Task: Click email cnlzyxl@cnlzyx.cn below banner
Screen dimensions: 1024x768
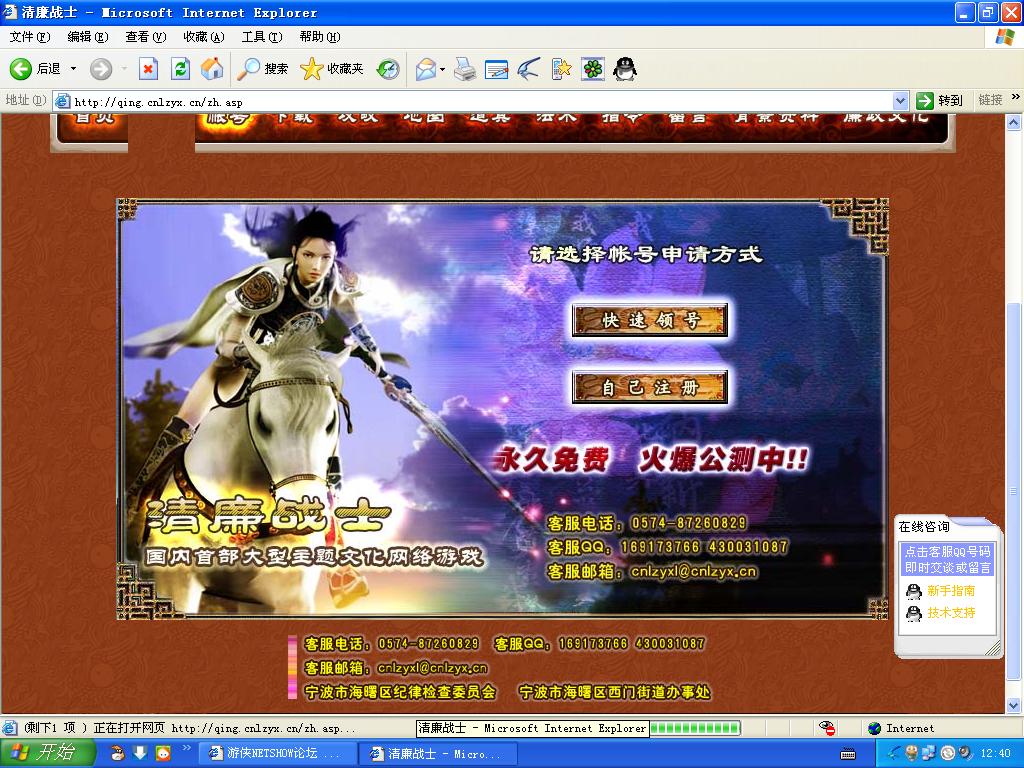Action: 432,668
